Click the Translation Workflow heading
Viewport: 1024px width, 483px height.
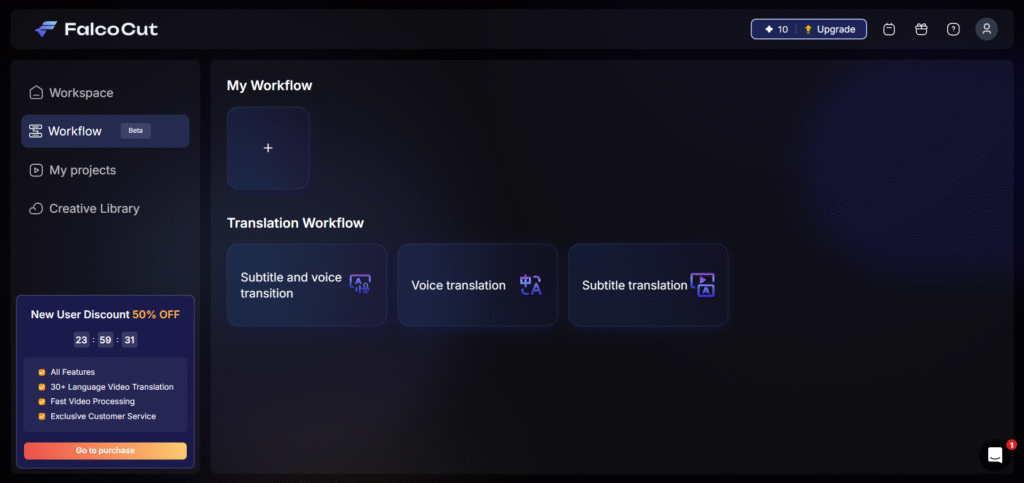click(x=295, y=223)
